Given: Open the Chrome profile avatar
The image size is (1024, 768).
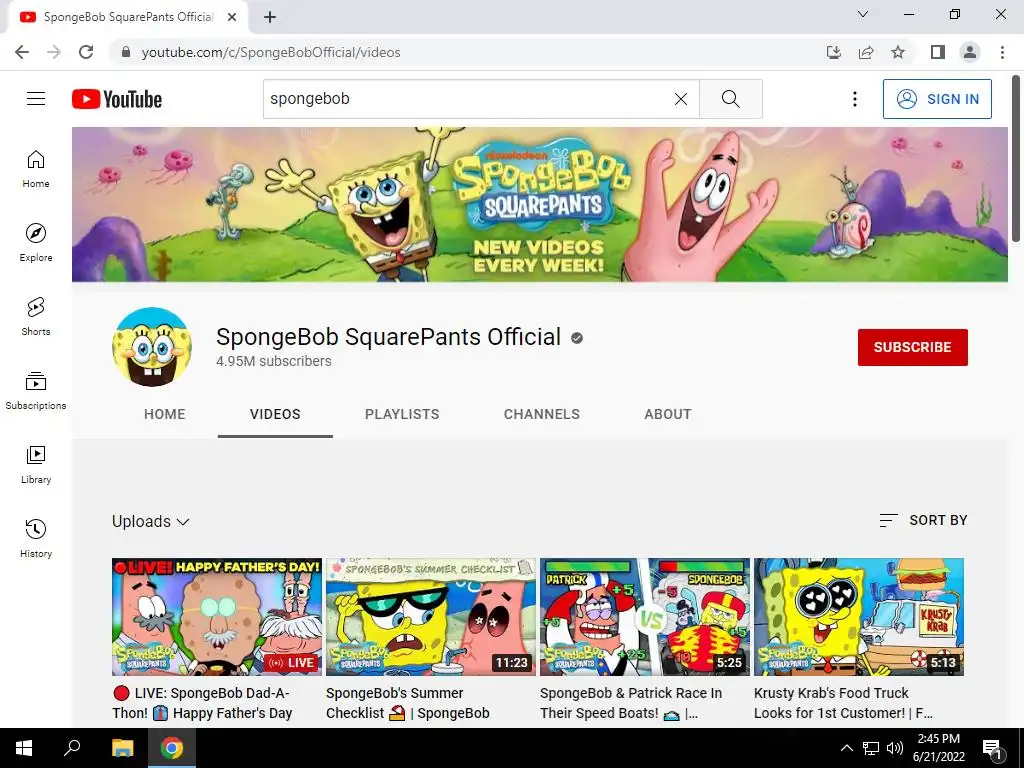Looking at the screenshot, I should pyautogui.click(x=970, y=52).
